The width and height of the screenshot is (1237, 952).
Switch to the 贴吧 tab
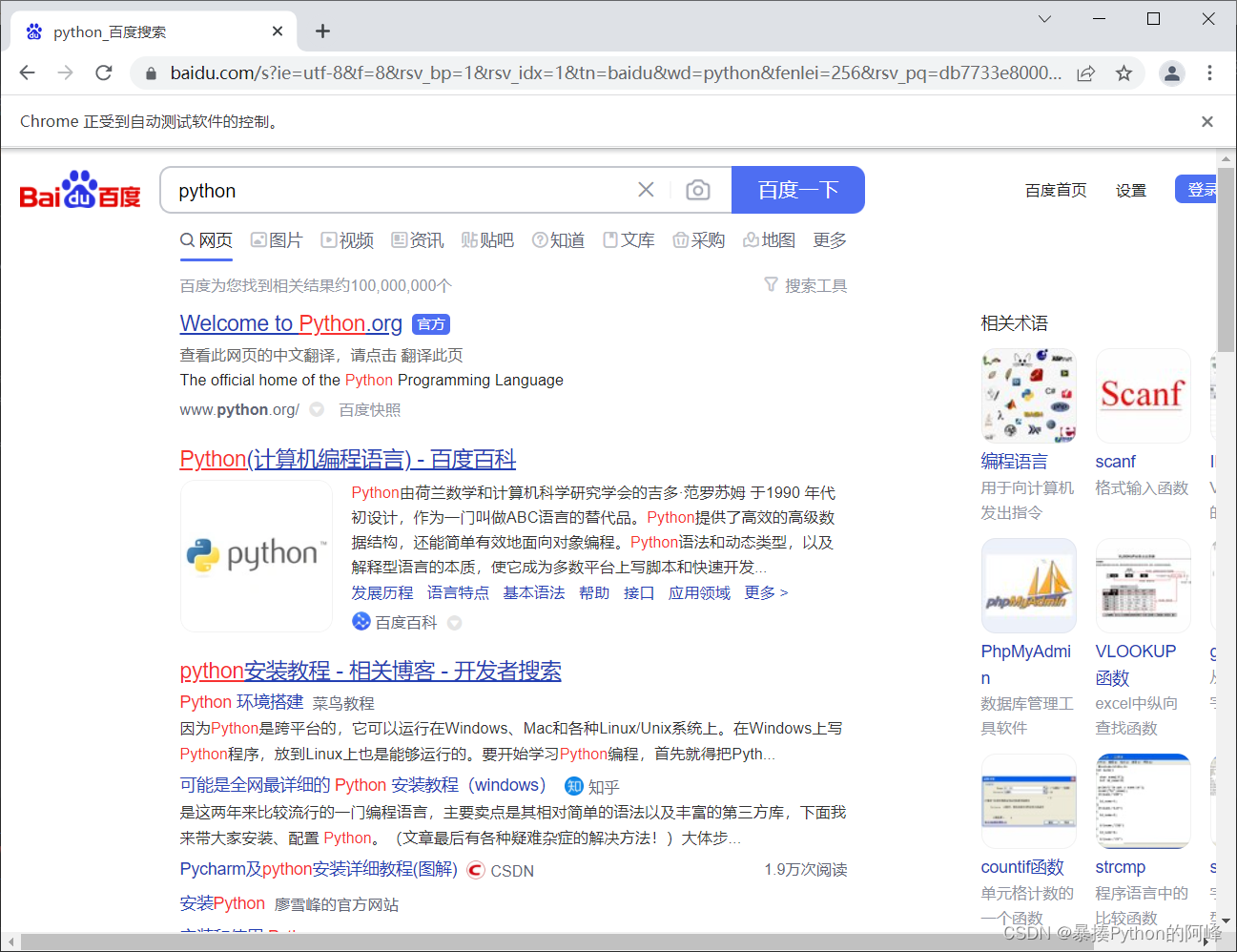coord(487,240)
